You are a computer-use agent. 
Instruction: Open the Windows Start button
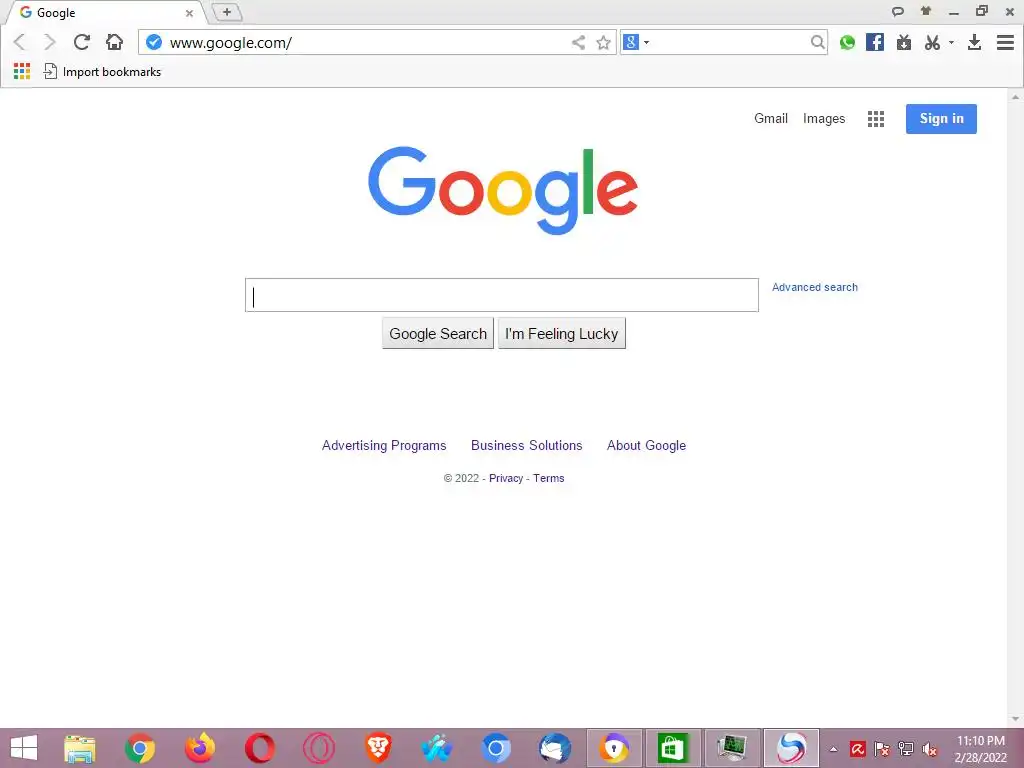click(24, 748)
